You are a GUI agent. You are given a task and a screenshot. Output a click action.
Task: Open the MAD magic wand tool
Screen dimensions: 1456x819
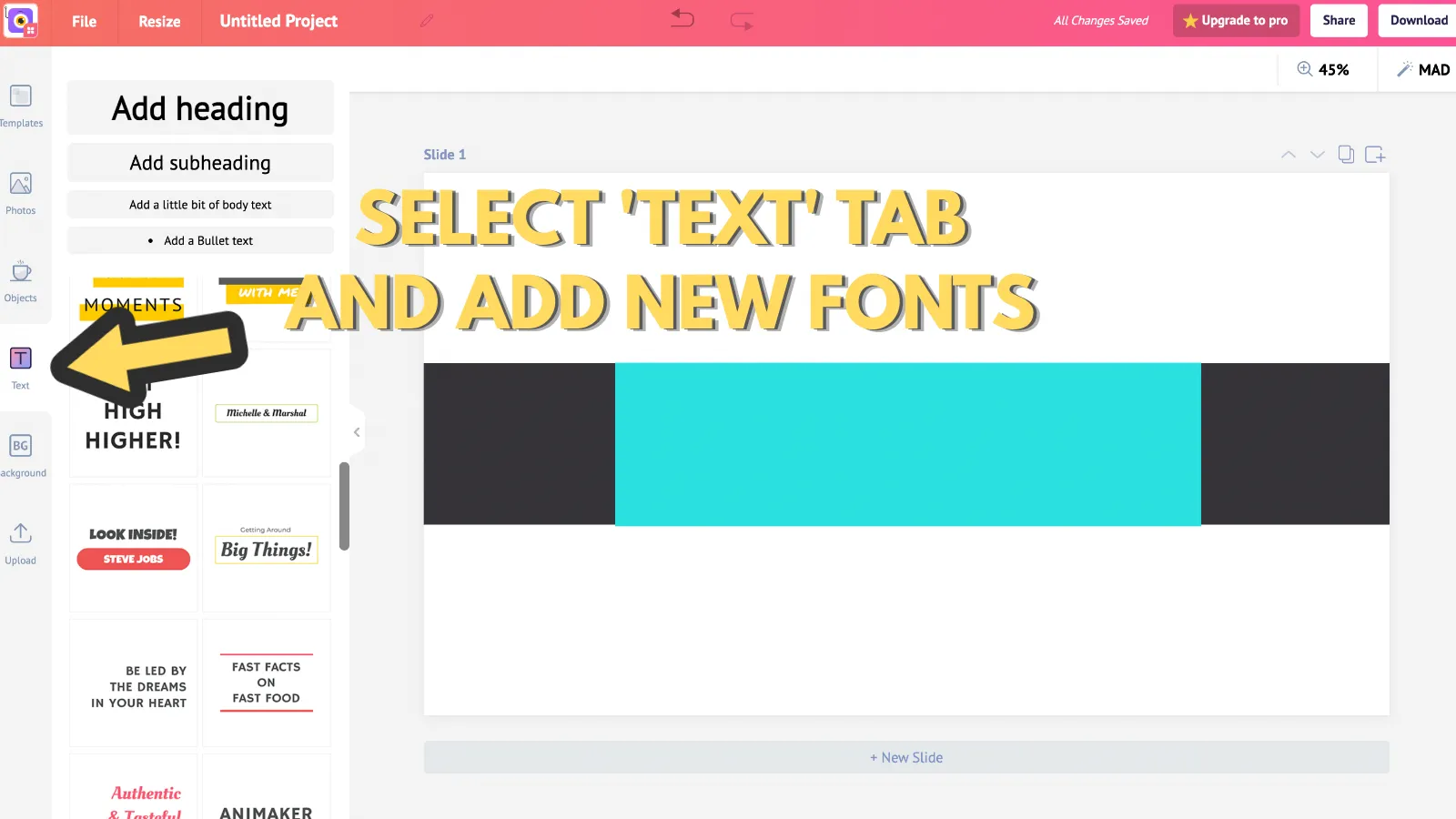[1423, 69]
